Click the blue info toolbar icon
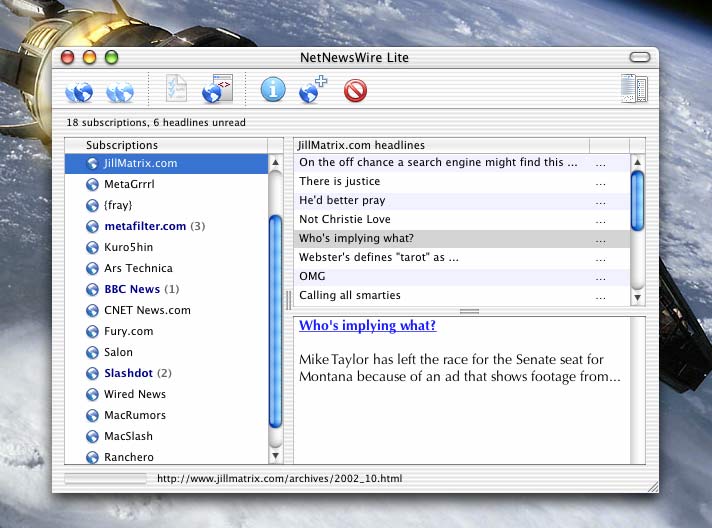Screen dimensions: 712x528 click(273, 89)
